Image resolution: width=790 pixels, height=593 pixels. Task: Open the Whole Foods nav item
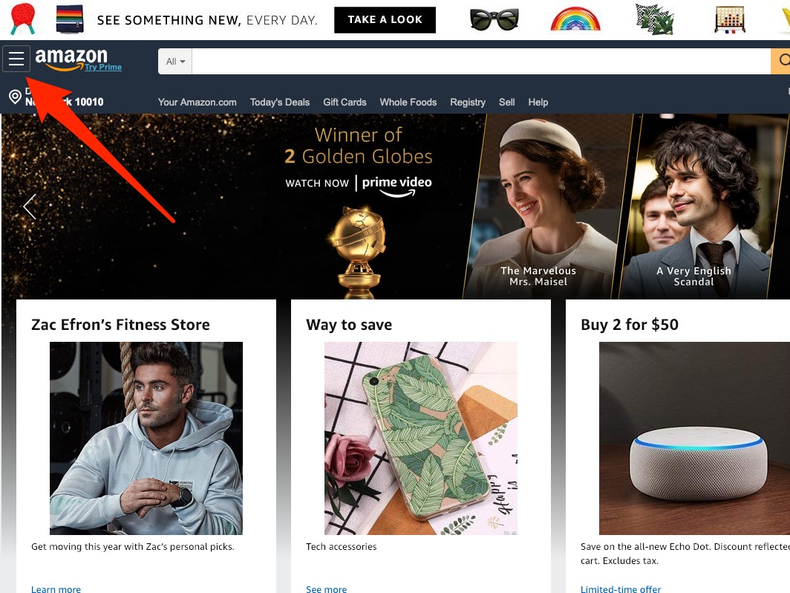(408, 102)
